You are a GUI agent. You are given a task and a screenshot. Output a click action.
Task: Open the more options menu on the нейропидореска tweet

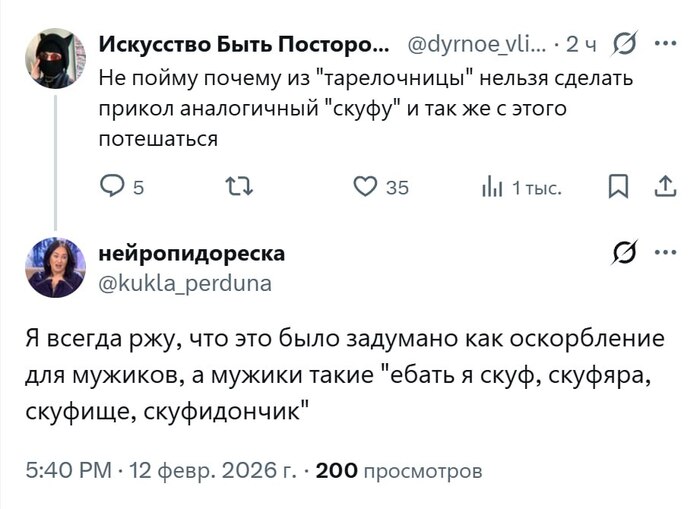664,253
